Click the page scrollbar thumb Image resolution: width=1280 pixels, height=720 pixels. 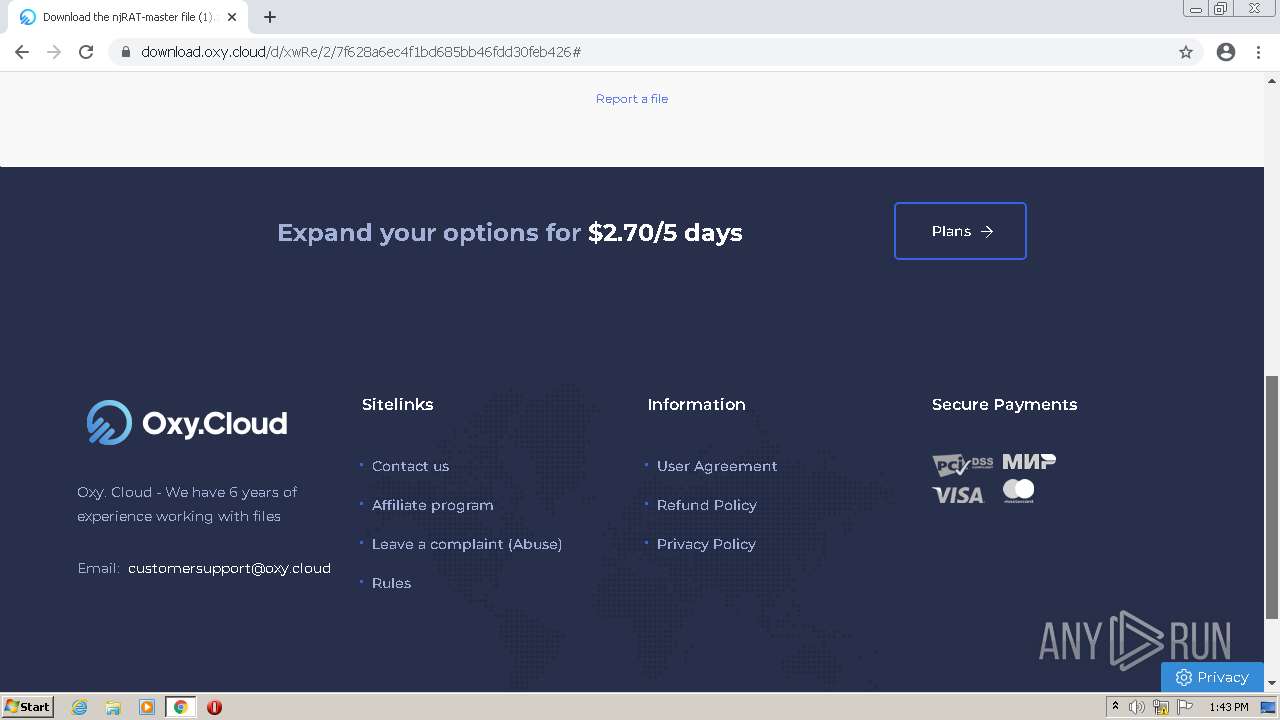pyautogui.click(x=1272, y=497)
